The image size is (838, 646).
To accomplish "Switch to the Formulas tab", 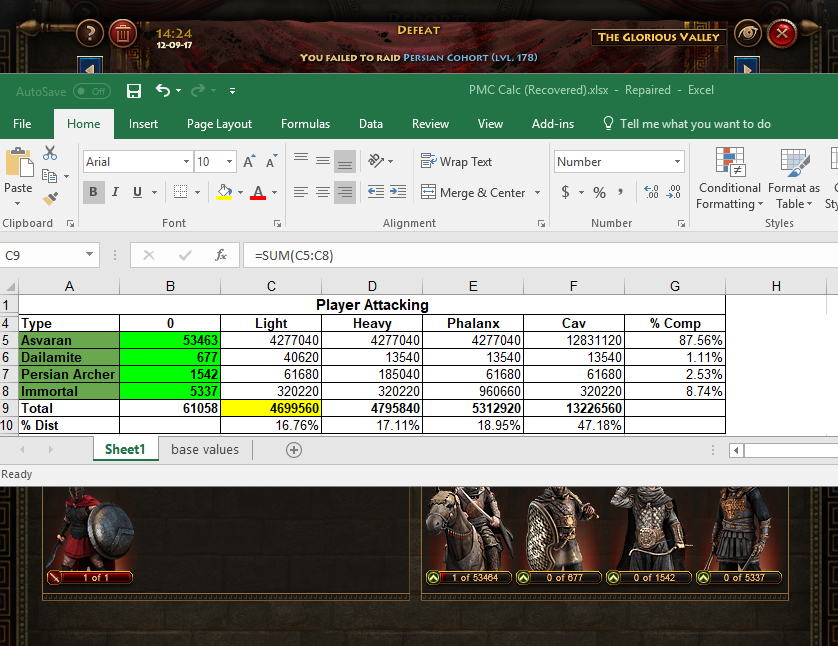I will coord(305,124).
